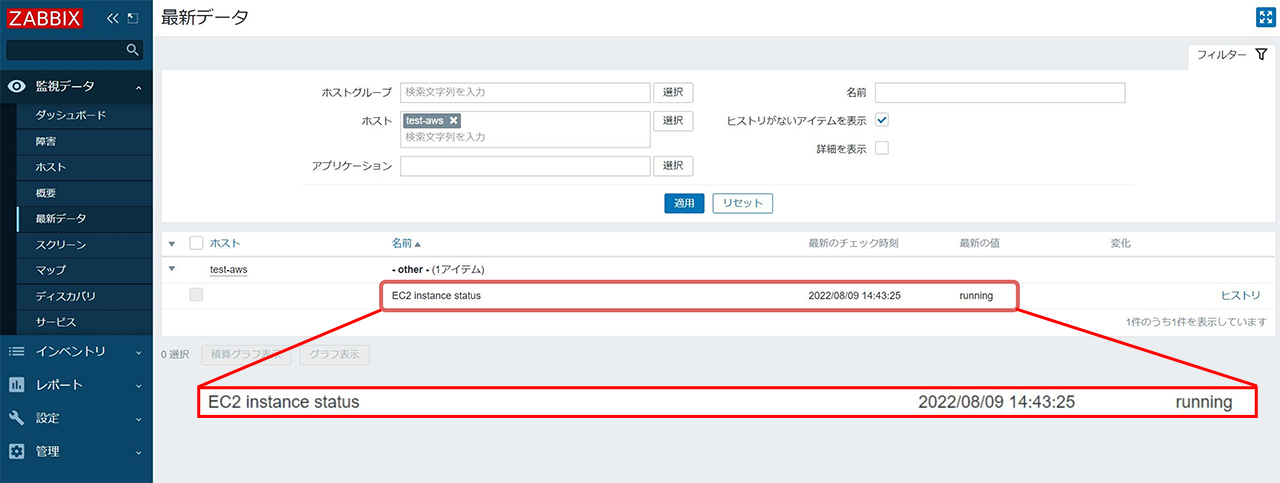This screenshot has width=1280, height=483.
Task: Collapse all groups via header triangle
Action: (171, 243)
